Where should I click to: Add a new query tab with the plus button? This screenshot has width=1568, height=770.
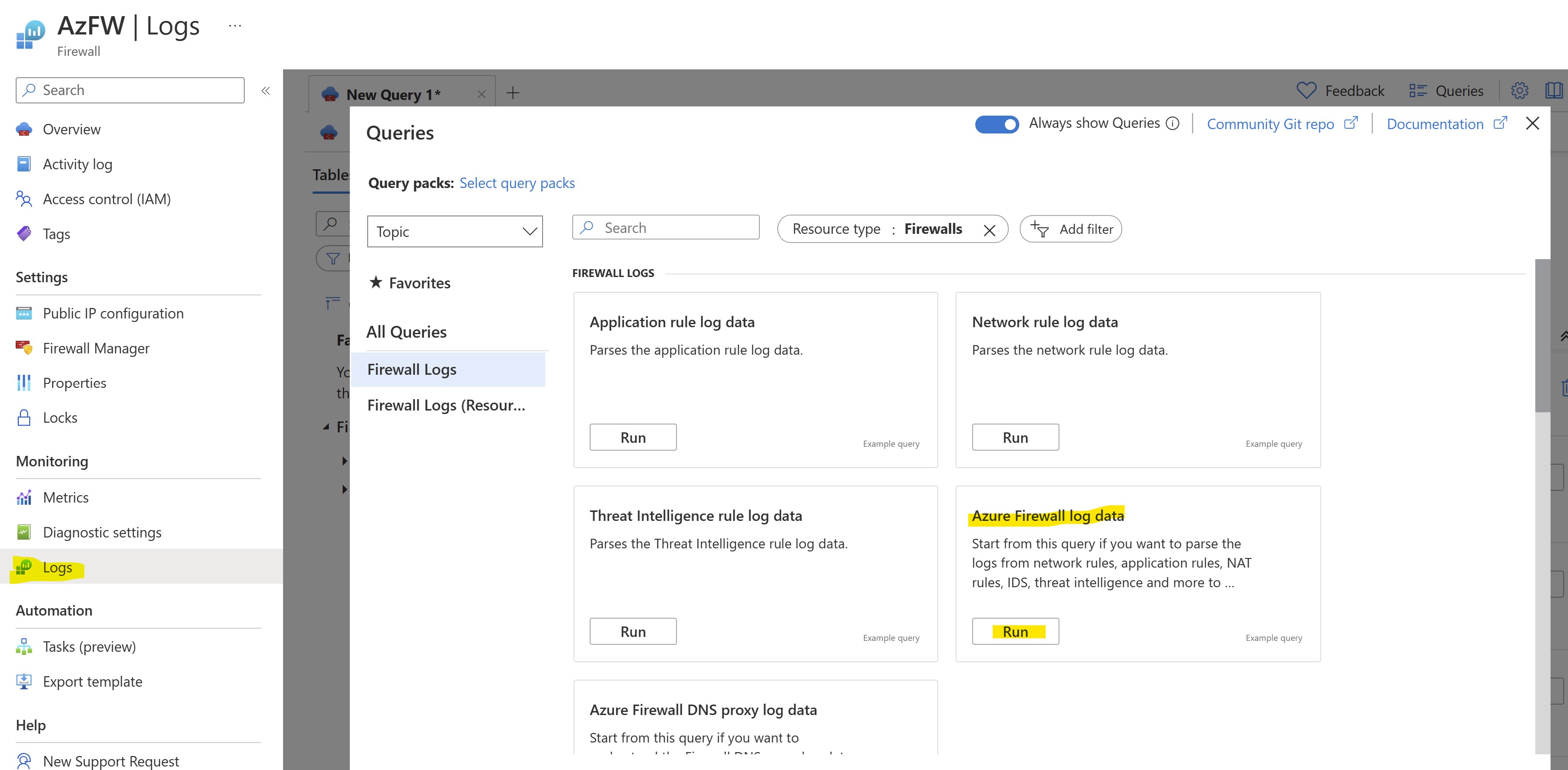click(x=512, y=93)
